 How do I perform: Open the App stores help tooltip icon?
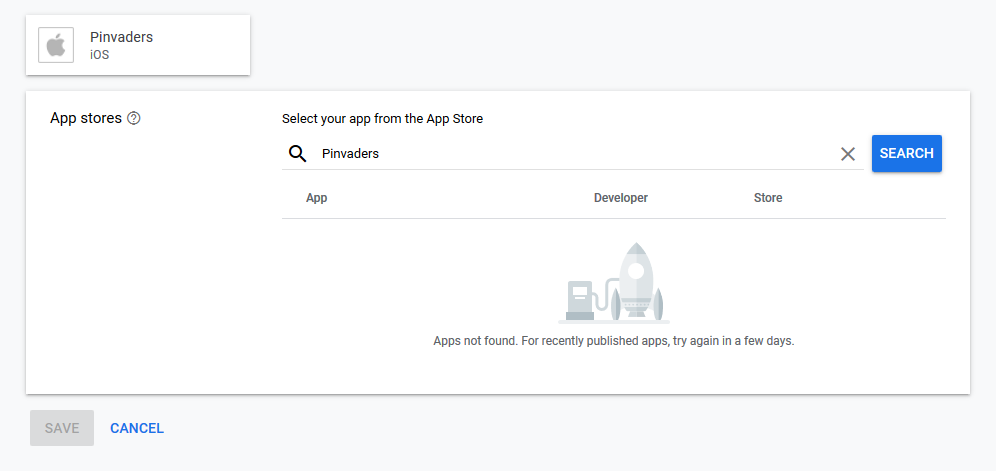(134, 118)
